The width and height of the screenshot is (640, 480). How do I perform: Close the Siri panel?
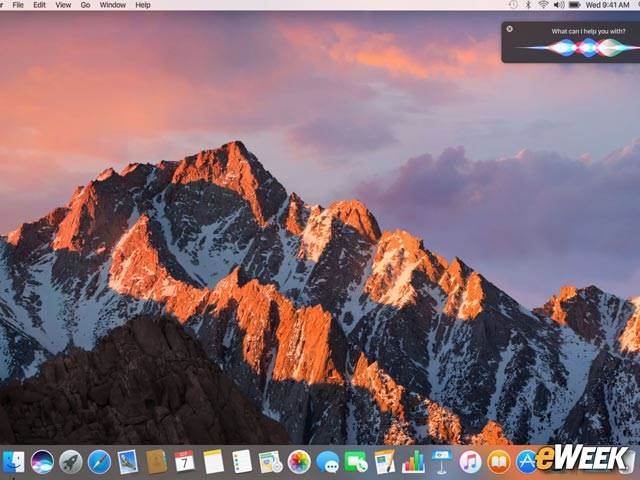click(x=510, y=29)
